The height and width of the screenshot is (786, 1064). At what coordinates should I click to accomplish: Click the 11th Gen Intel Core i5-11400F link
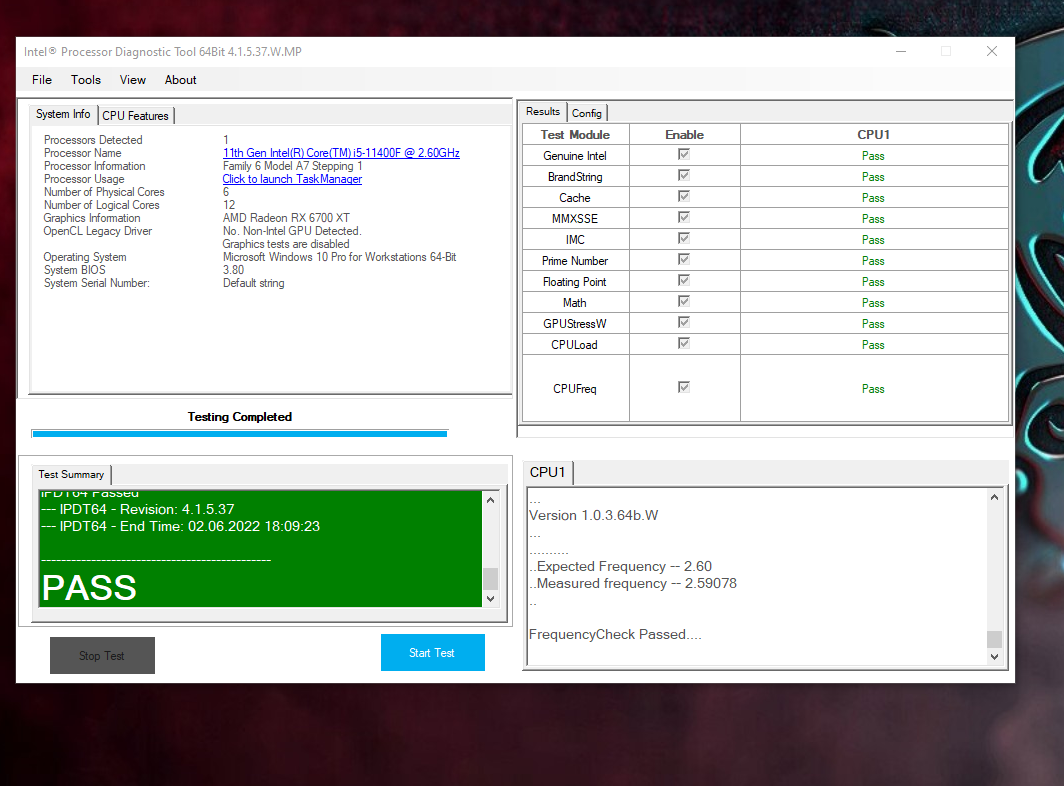(x=341, y=153)
